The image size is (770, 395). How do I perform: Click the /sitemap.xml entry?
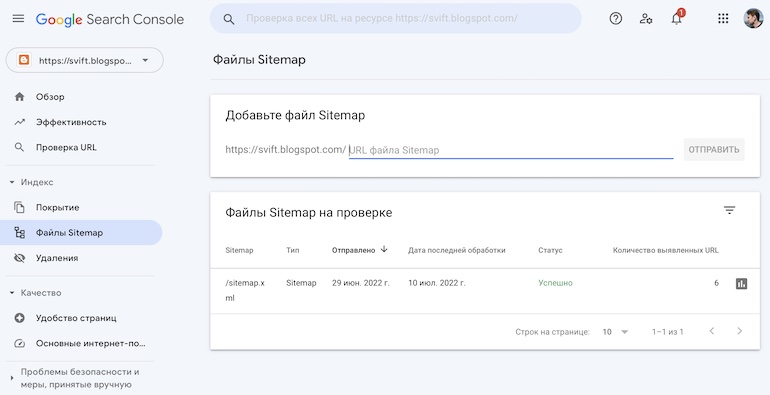(245, 290)
